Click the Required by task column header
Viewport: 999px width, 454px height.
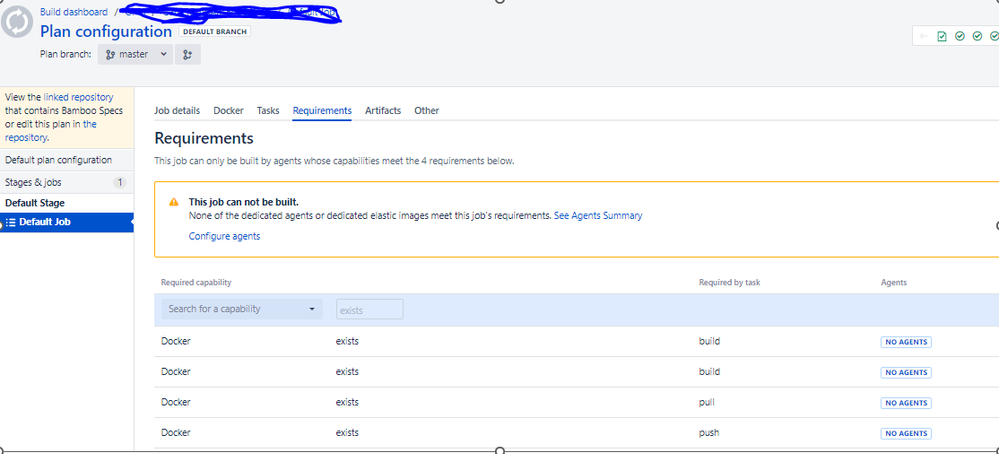pos(729,283)
